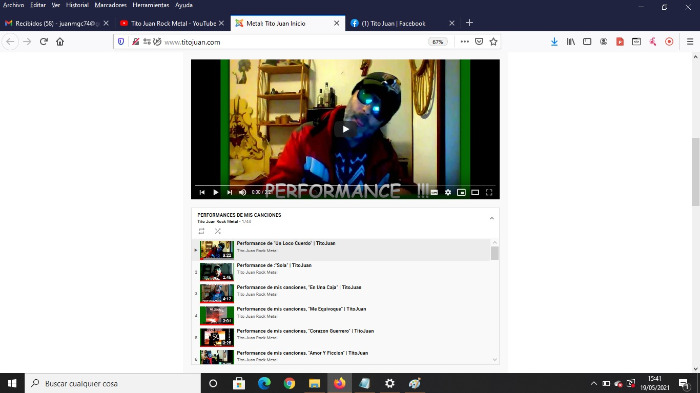This screenshot has width=700, height=393.
Task: Open the Windows Start menu
Action: (x=12, y=383)
